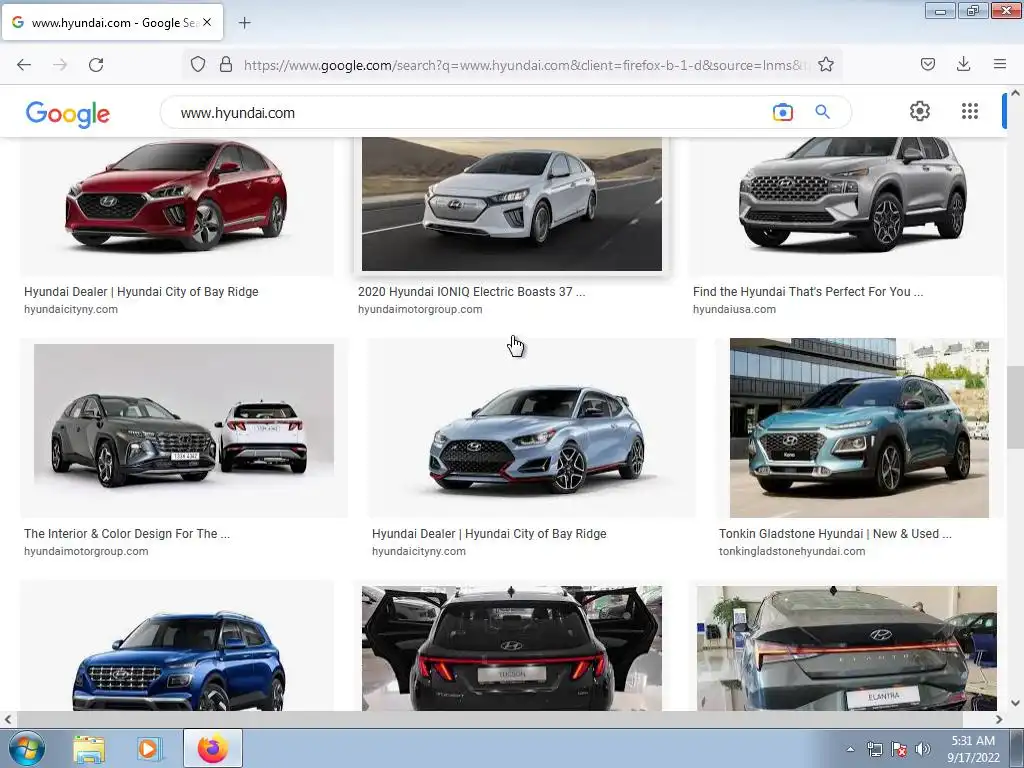The height and width of the screenshot is (768, 1024).
Task: Click hyundaimotorgroup.com under Interior & Color result
Action: pyautogui.click(x=86, y=551)
